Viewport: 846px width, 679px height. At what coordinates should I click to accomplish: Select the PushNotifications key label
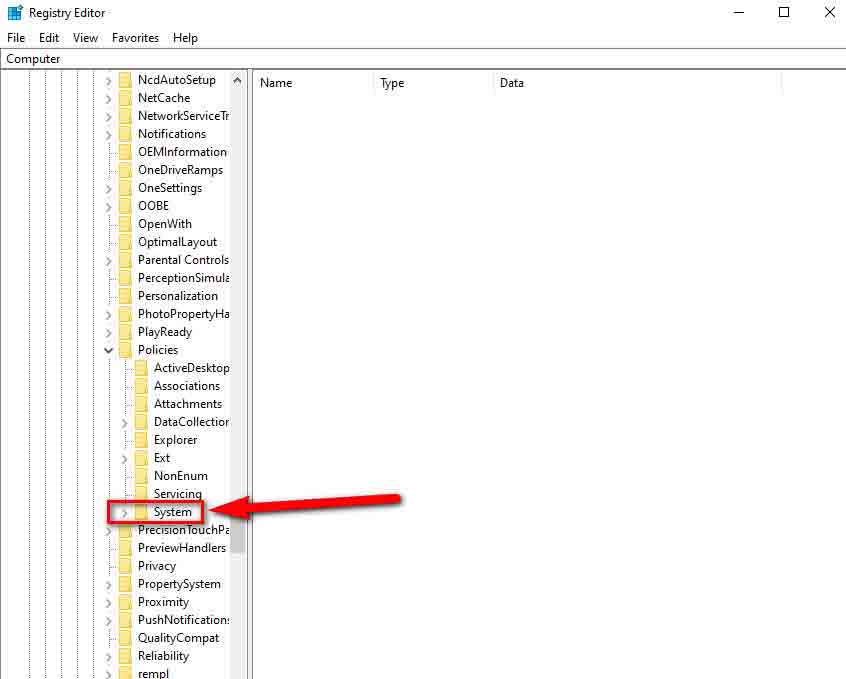click(183, 620)
